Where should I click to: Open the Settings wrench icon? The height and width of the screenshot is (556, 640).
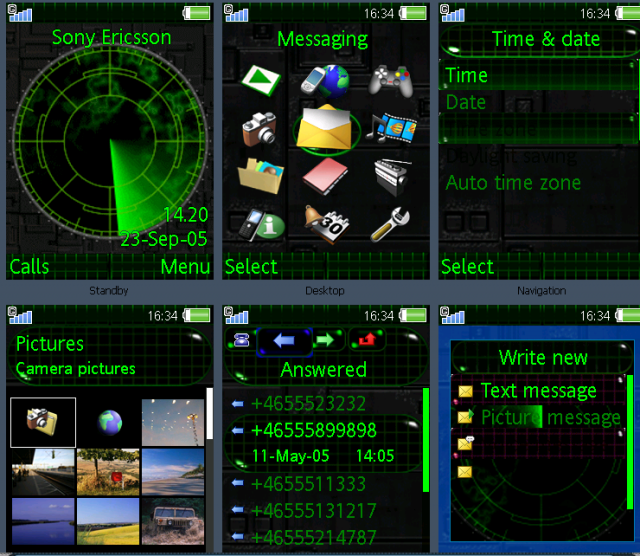click(390, 224)
